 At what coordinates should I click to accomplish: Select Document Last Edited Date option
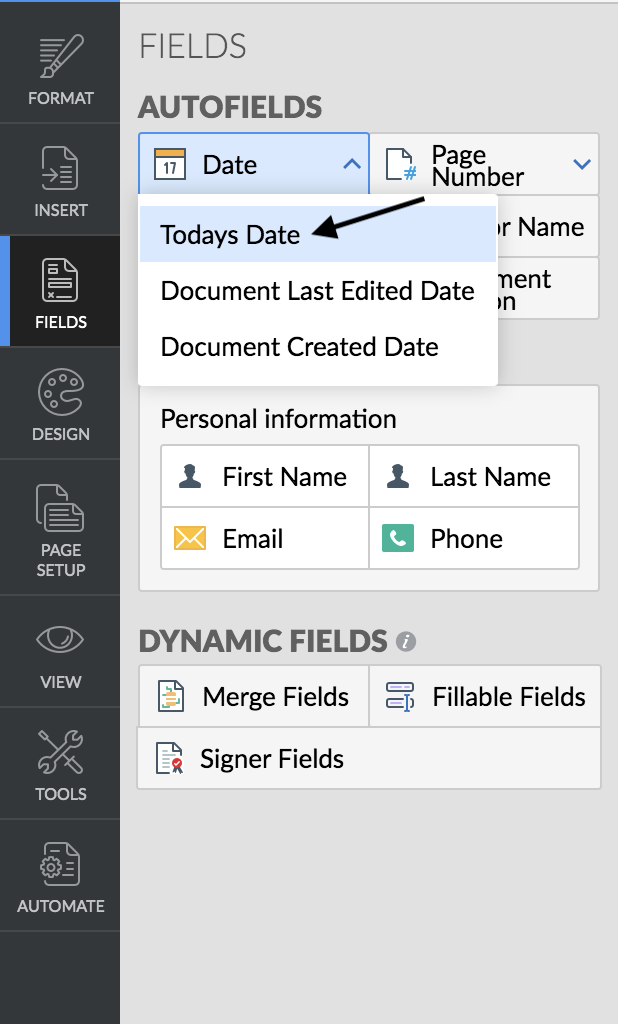pos(317,291)
